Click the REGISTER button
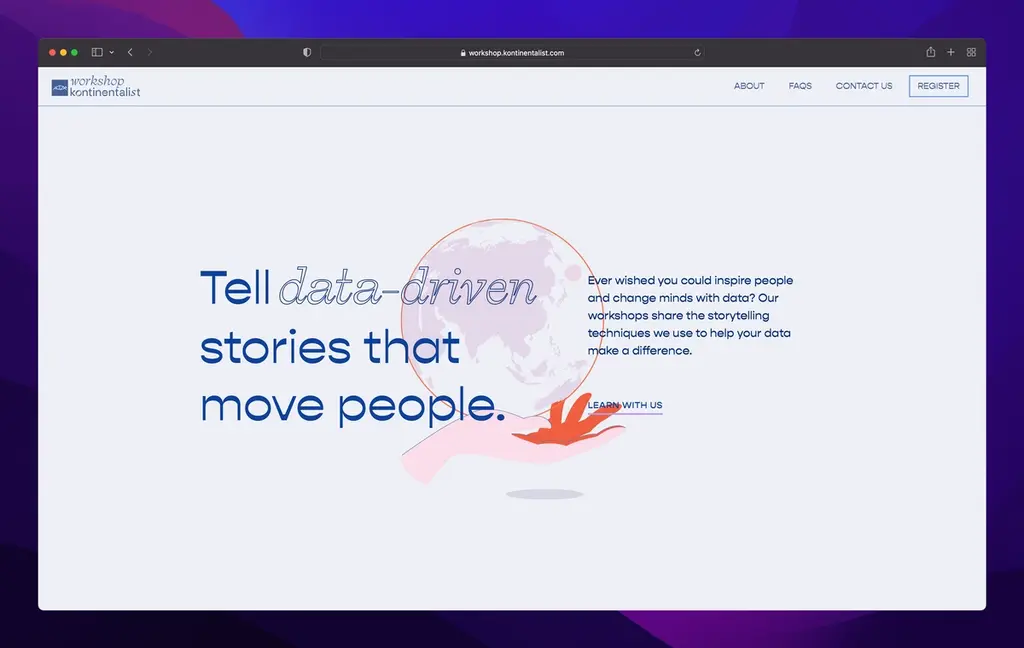Image resolution: width=1024 pixels, height=648 pixels. click(x=938, y=86)
